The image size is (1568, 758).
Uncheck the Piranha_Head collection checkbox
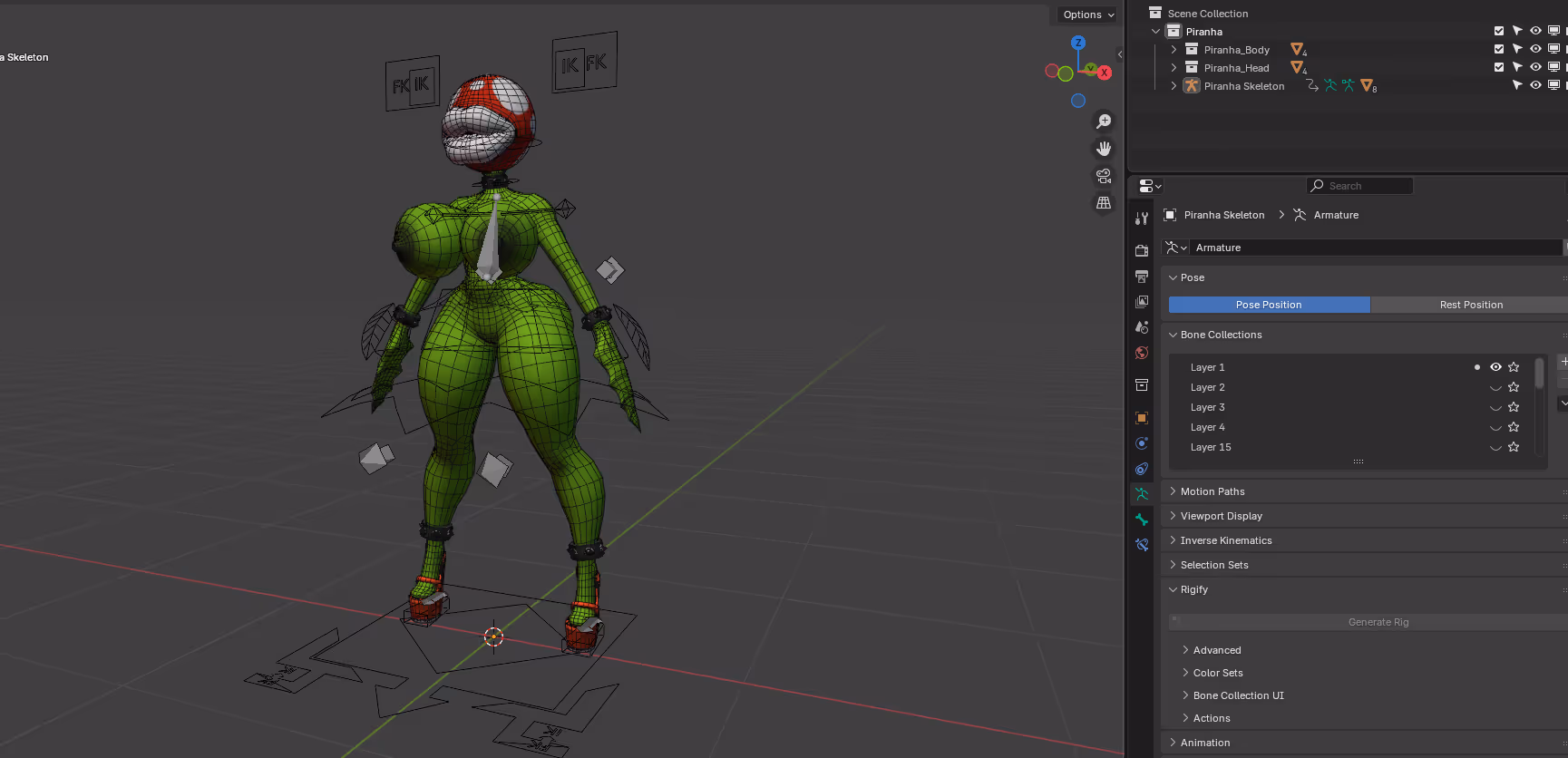coord(1499,67)
